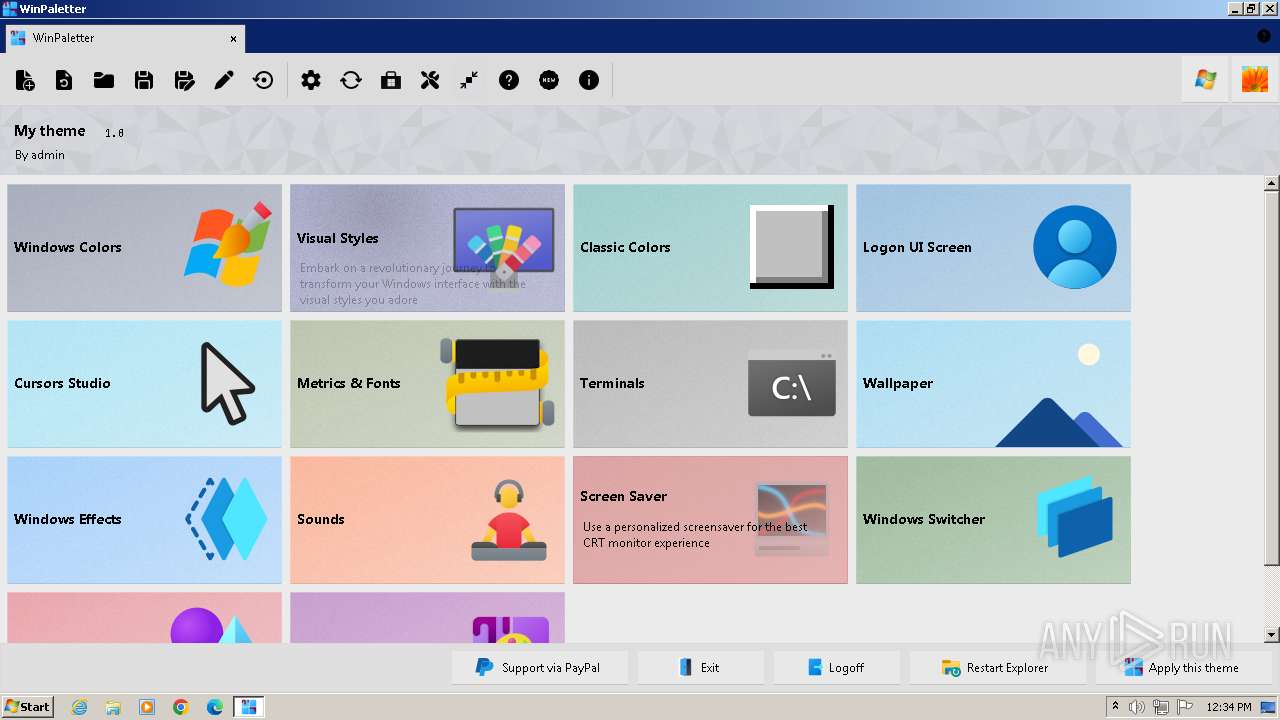1280x720 pixels.
Task: Click the theme version '1.0' text
Action: (114, 132)
